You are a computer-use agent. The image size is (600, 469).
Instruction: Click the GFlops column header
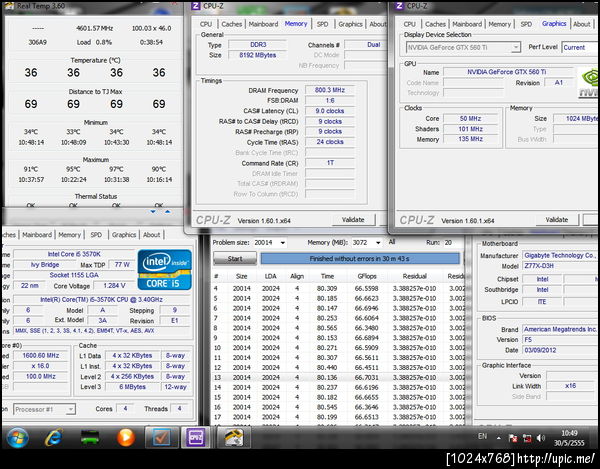point(367,276)
